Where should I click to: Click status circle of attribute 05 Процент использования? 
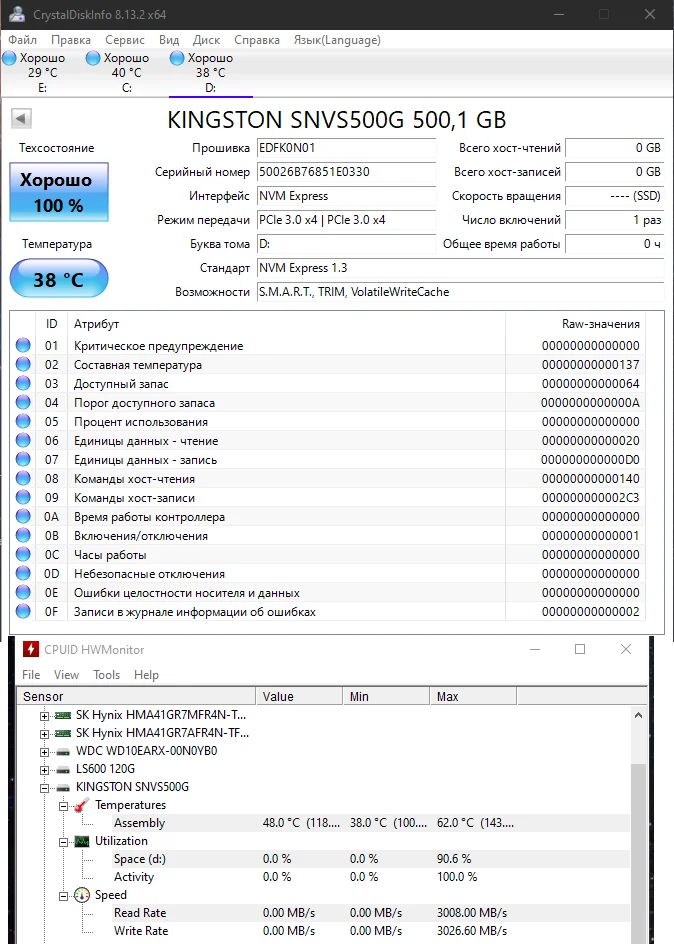tap(23, 421)
